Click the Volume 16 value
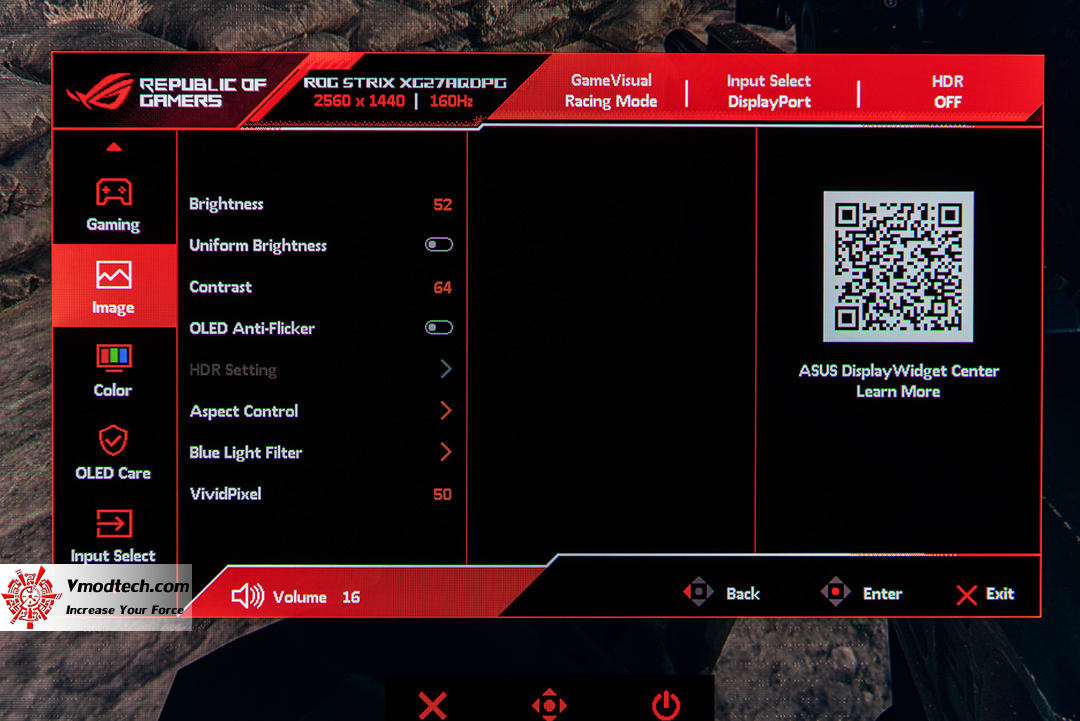Screen dimensions: 1080x721 pos(351,597)
